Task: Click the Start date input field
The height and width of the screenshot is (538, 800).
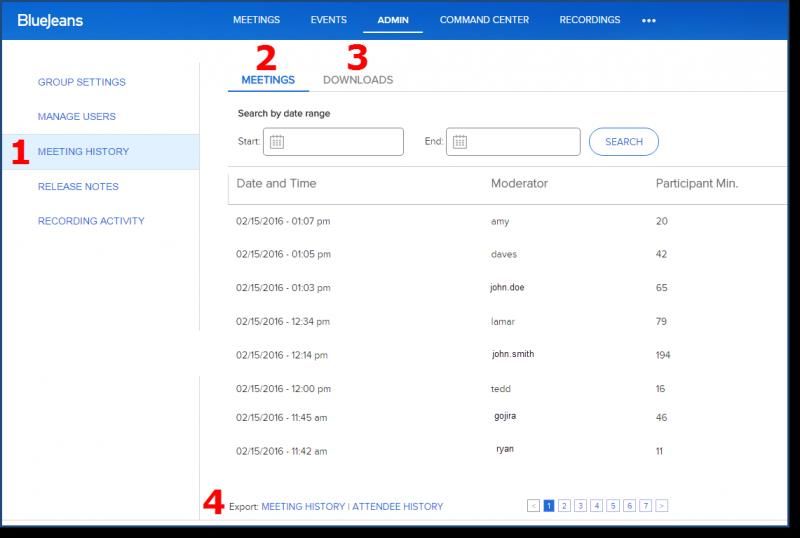Action: (x=333, y=141)
